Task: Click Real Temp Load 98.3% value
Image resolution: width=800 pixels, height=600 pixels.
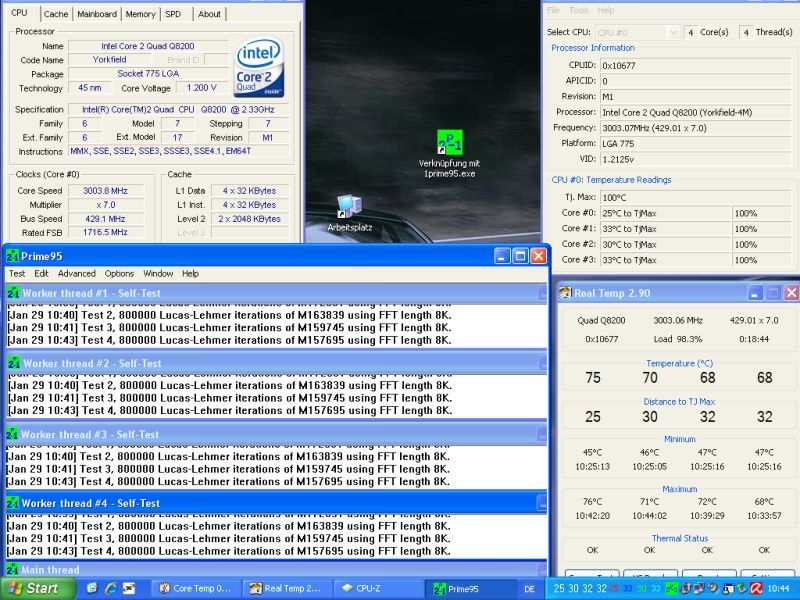Action: click(678, 339)
